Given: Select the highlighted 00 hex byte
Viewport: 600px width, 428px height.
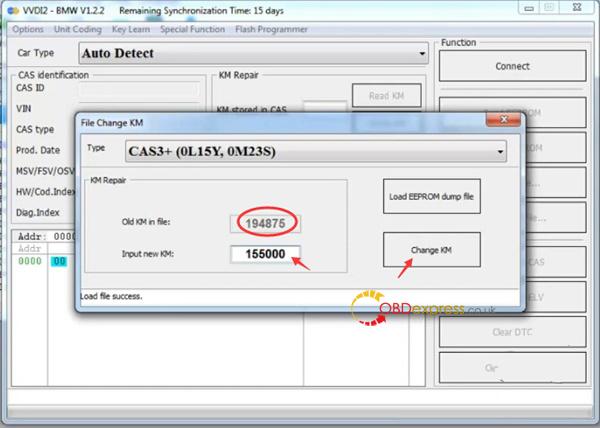Looking at the screenshot, I should point(59,262).
